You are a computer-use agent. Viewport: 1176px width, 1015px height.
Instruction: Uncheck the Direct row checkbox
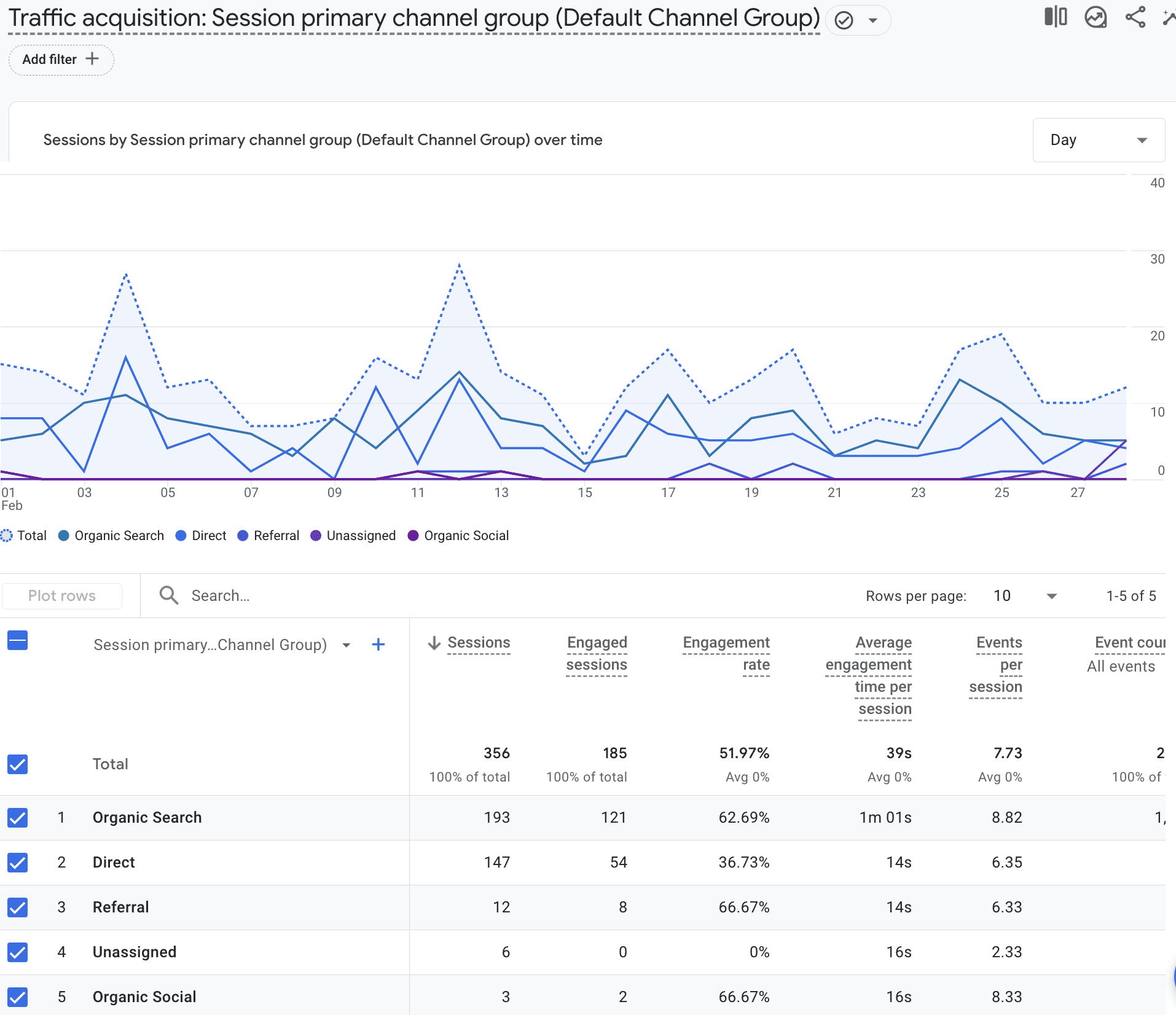coord(18,863)
